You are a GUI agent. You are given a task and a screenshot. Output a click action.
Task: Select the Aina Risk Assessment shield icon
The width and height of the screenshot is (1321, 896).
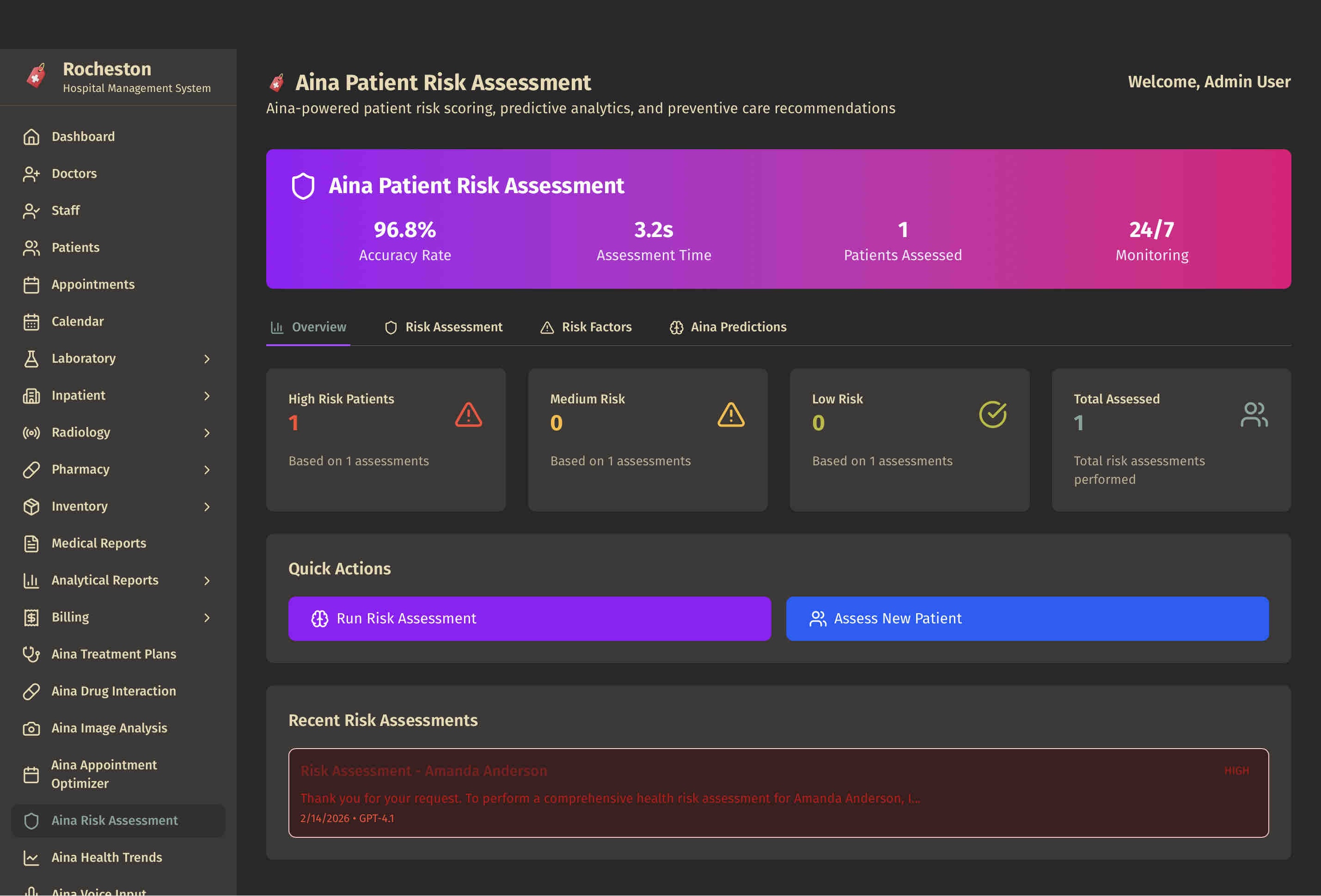31,820
